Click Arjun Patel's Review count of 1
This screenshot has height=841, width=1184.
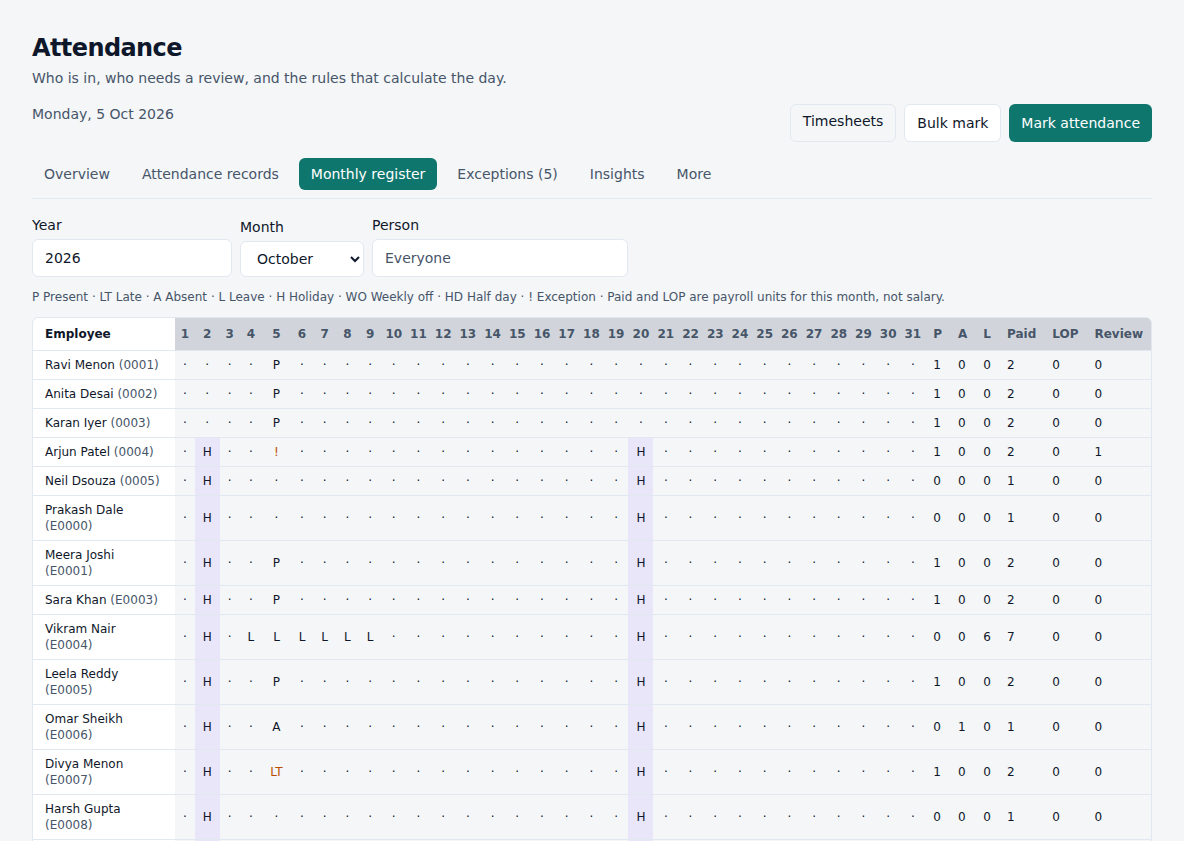[x=1098, y=451]
